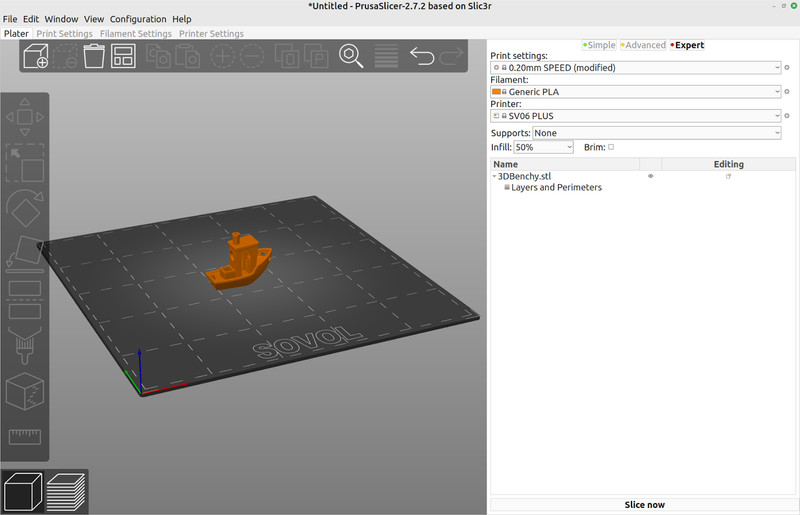
Task: Collapse the 3DBenchy.stl tree item
Action: [x=494, y=176]
